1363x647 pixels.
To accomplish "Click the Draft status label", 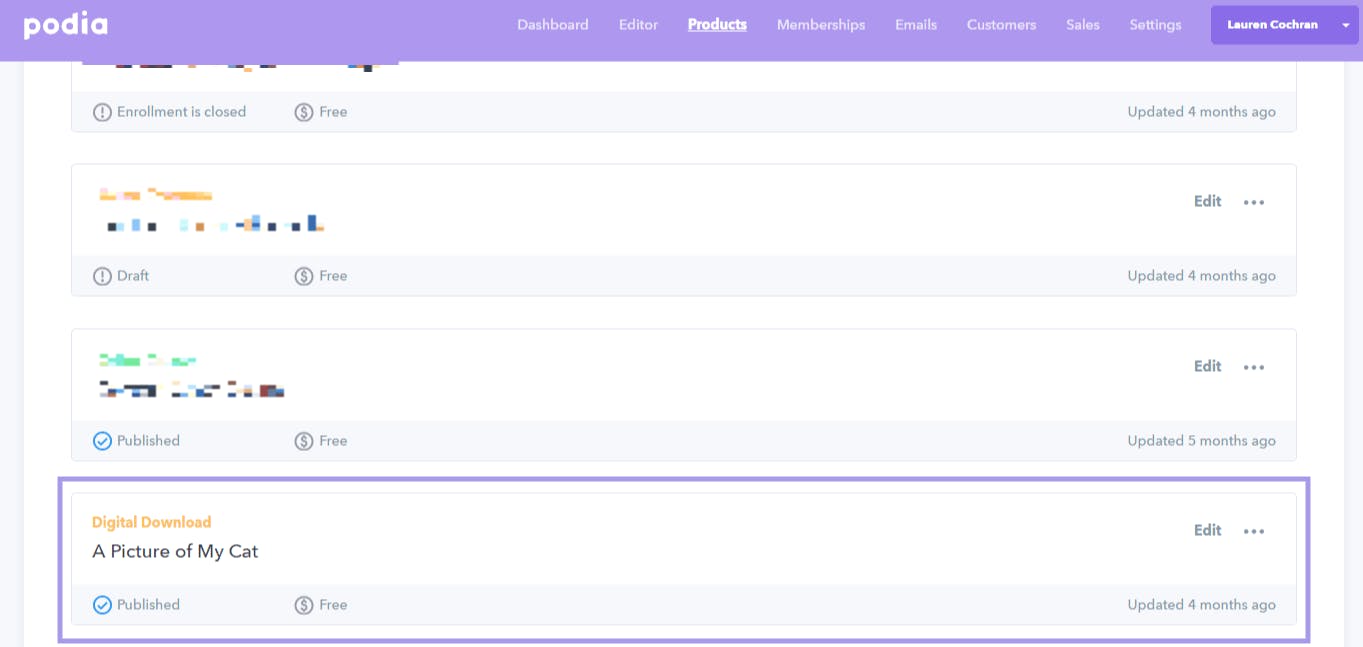I will click(133, 276).
